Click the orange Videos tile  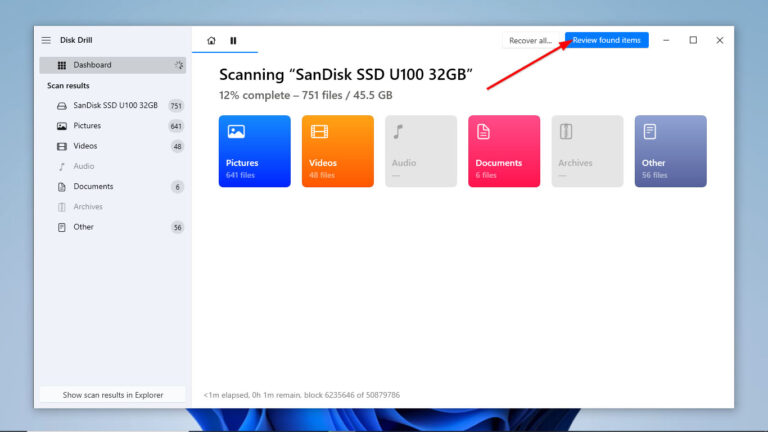pos(337,151)
